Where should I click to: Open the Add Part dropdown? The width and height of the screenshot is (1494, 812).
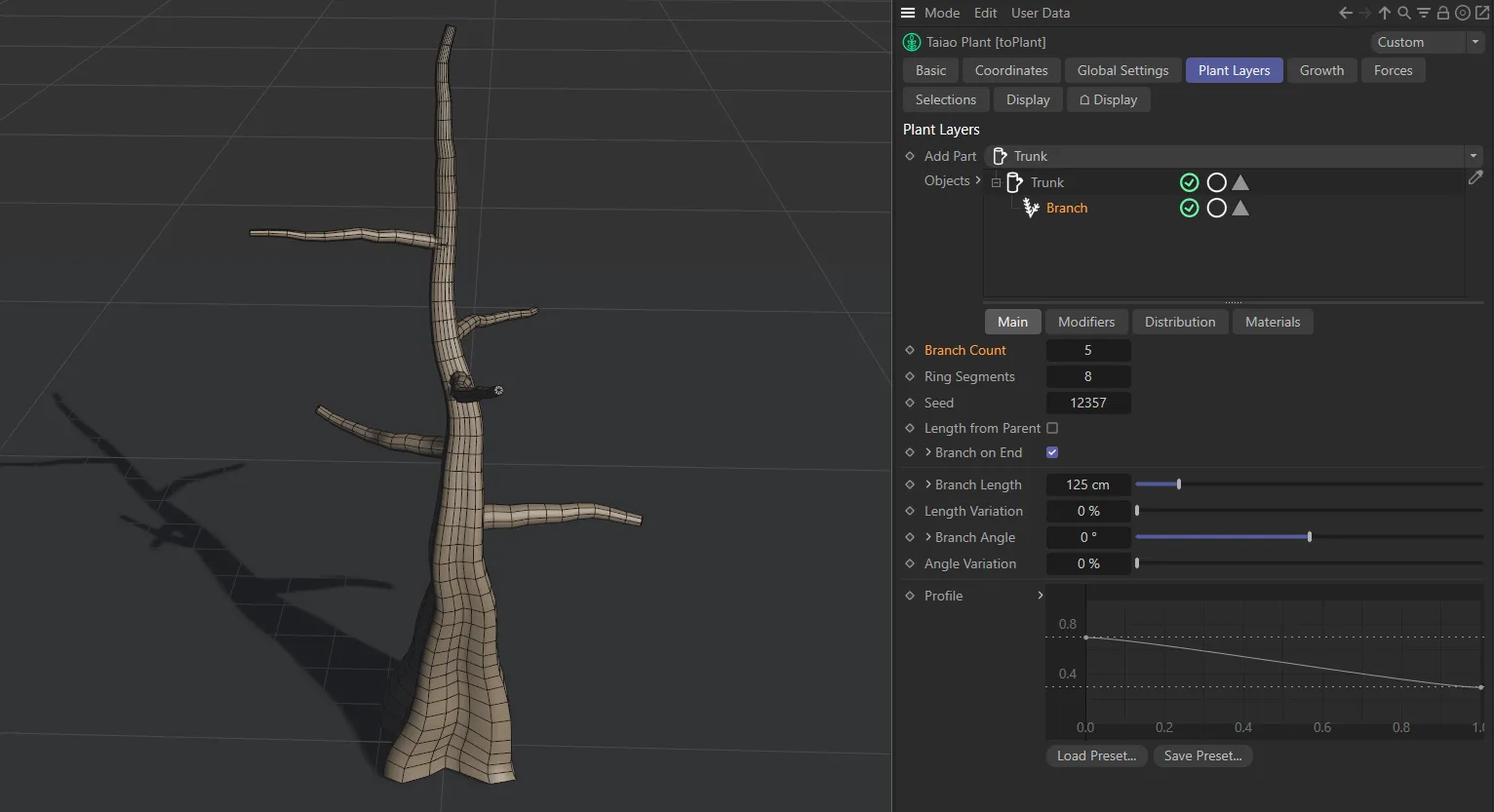pos(1473,156)
